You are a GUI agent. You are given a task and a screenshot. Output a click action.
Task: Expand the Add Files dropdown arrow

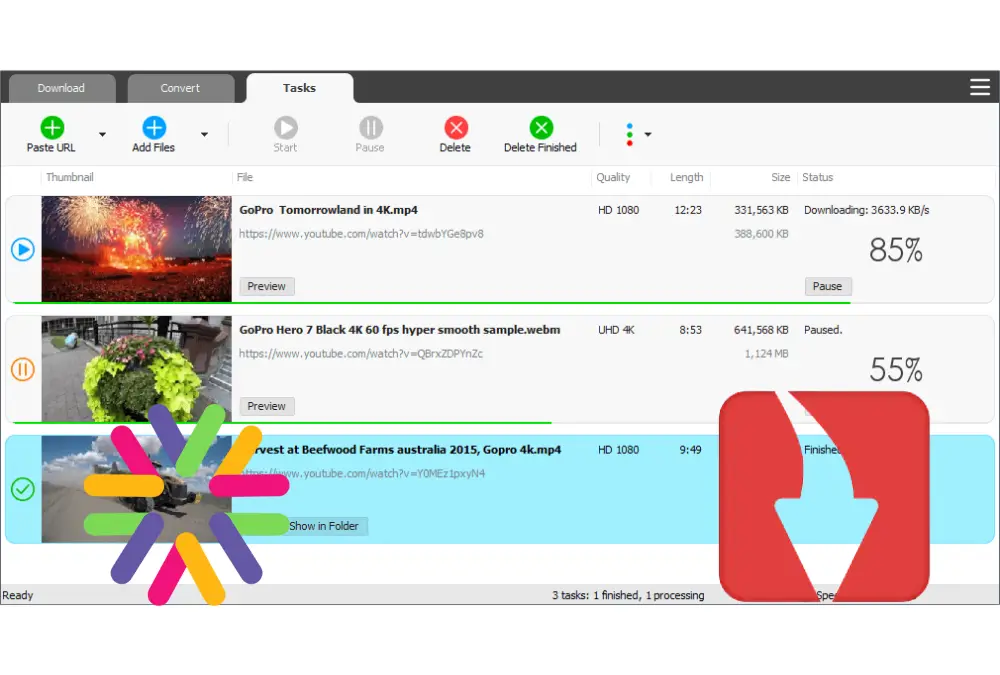click(204, 135)
